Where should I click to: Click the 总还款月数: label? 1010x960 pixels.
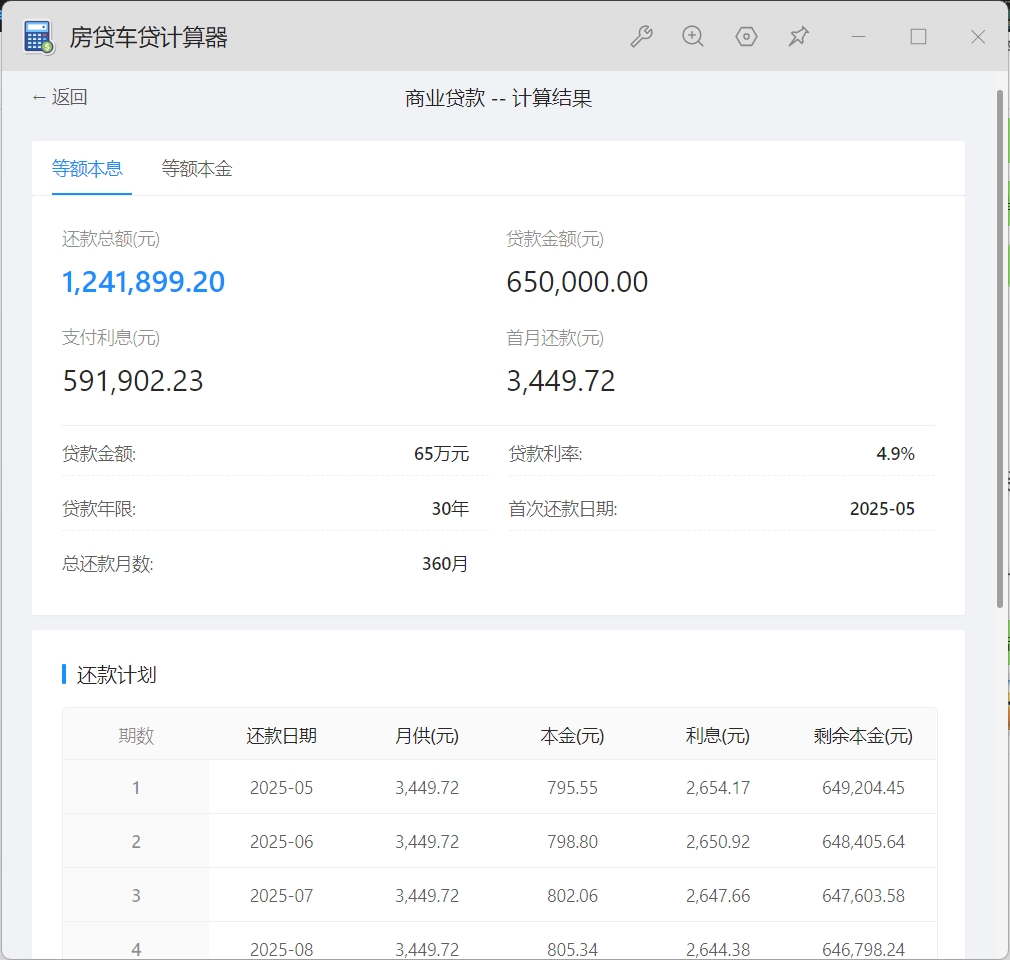pos(108,564)
